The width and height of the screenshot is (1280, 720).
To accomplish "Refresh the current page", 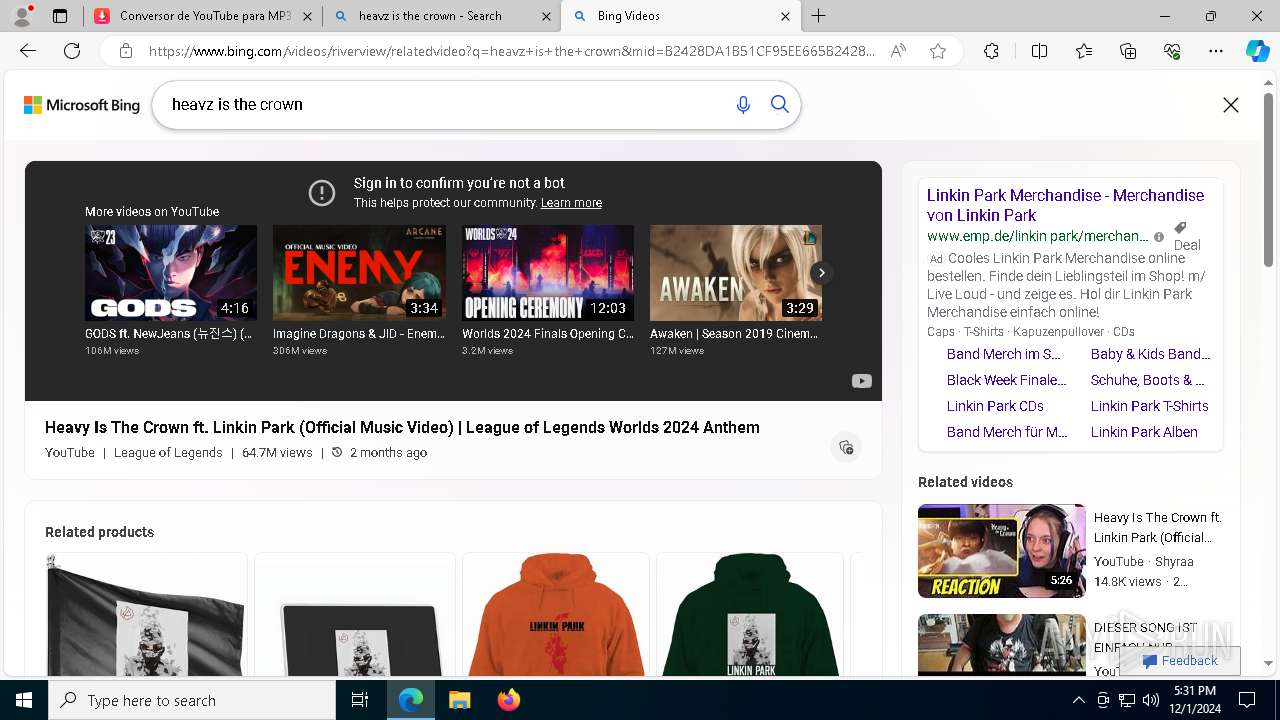I will [x=72, y=51].
